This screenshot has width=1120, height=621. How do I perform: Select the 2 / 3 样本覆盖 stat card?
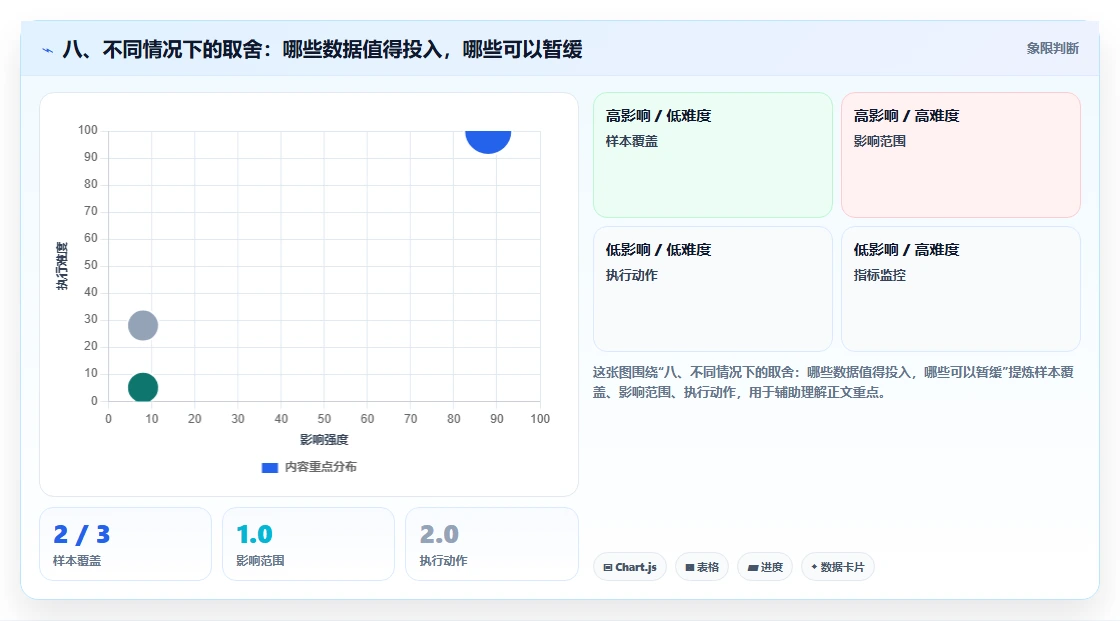[126, 544]
